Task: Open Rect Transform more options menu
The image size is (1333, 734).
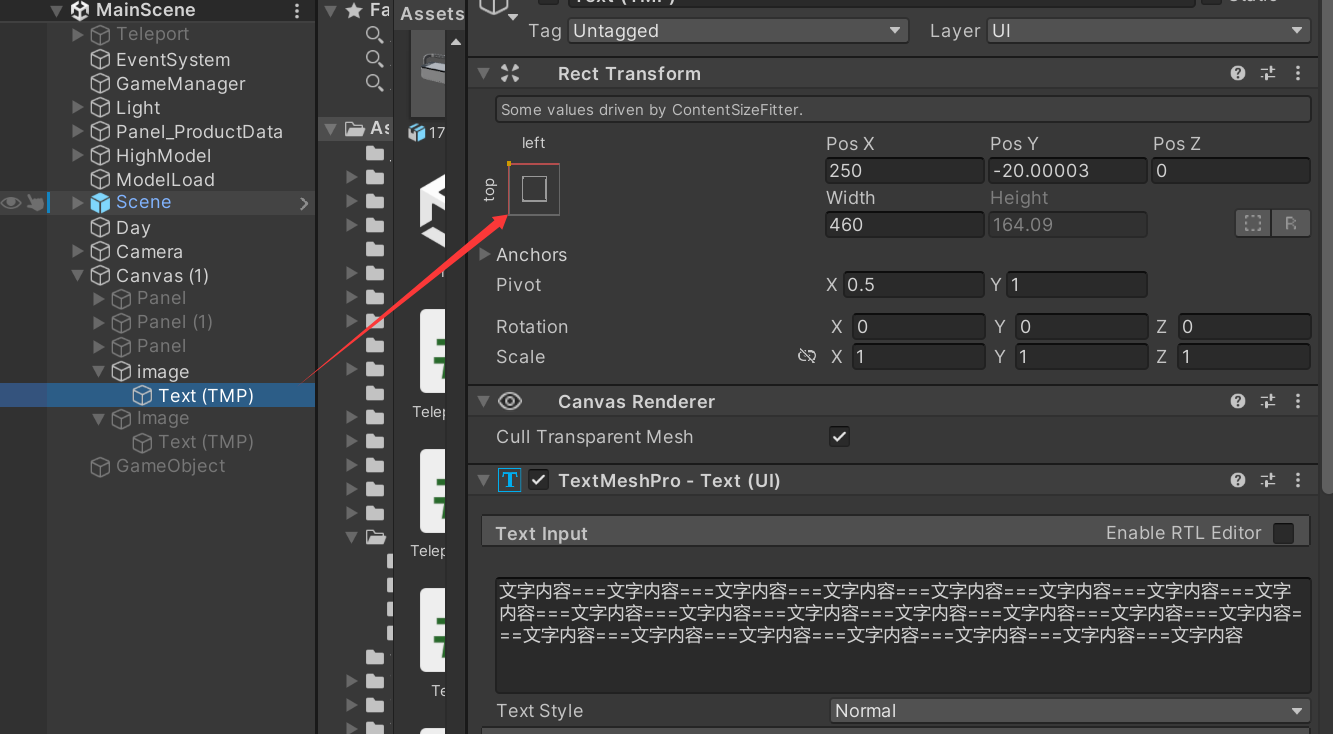Action: click(1298, 73)
